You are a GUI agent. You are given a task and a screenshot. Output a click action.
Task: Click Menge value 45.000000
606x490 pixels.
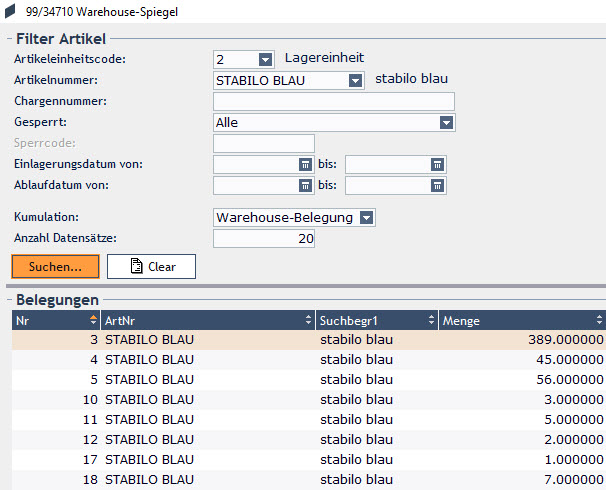point(570,360)
